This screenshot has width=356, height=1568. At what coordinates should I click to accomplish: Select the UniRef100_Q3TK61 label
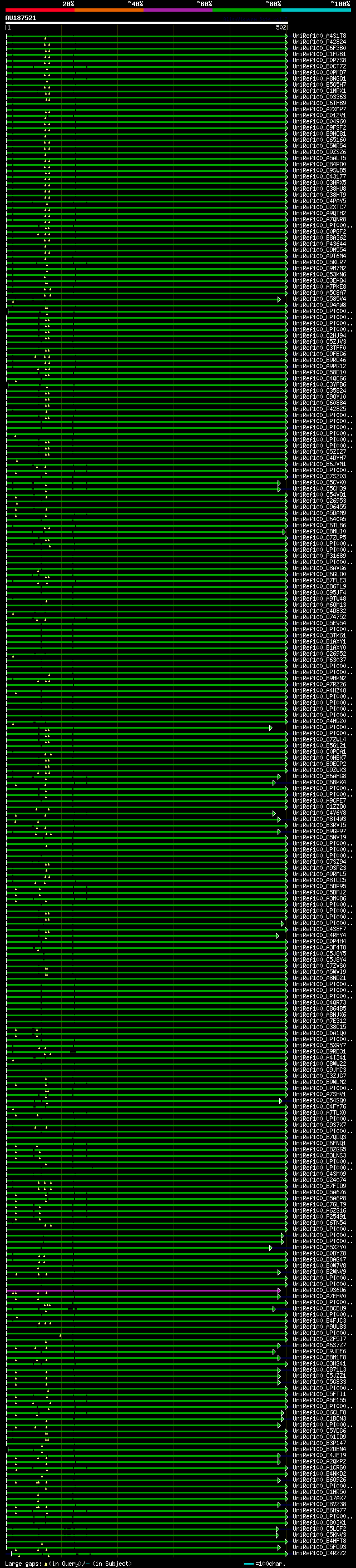pyautogui.click(x=319, y=635)
